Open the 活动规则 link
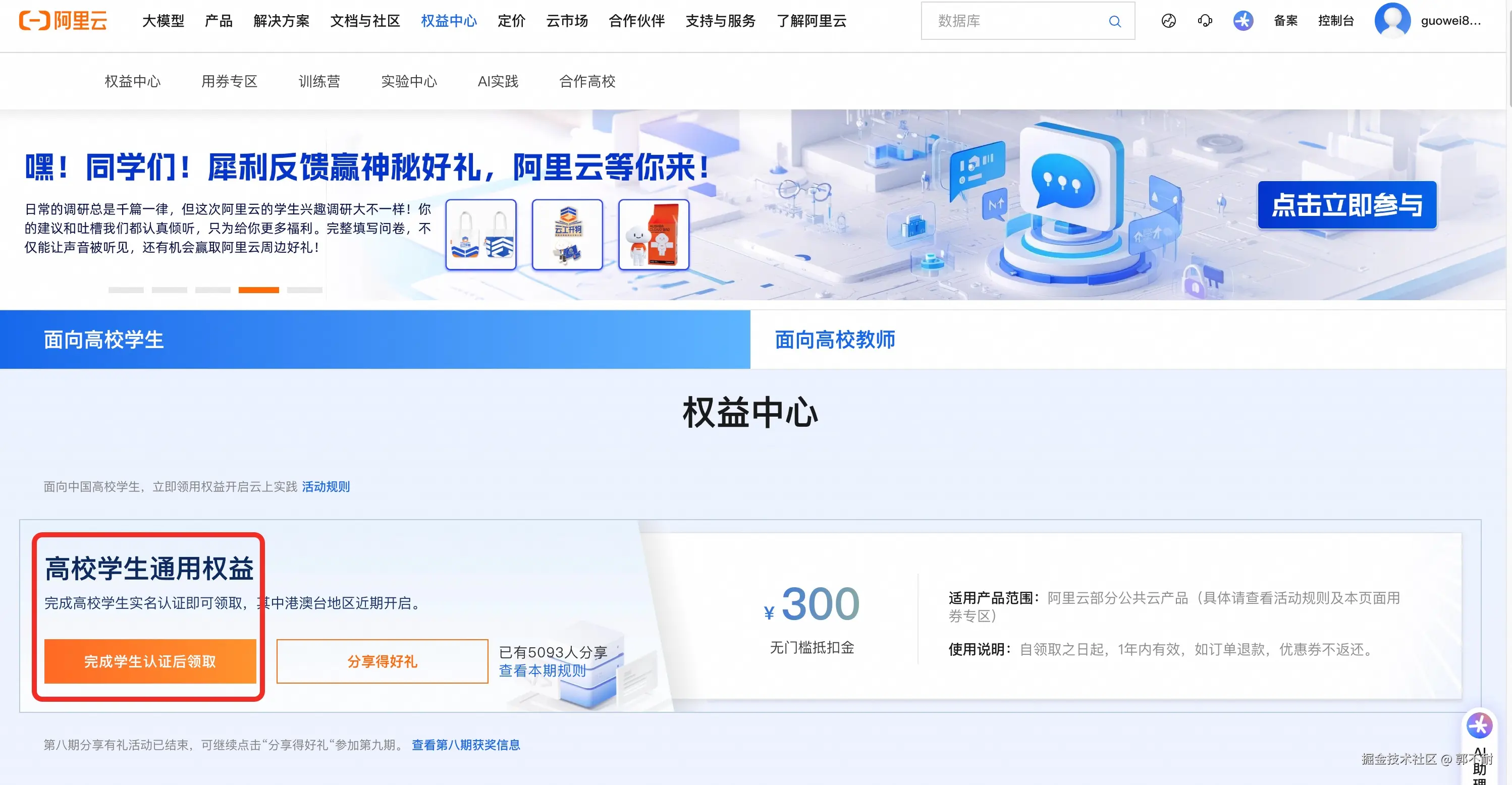The width and height of the screenshot is (1512, 785). 325,486
